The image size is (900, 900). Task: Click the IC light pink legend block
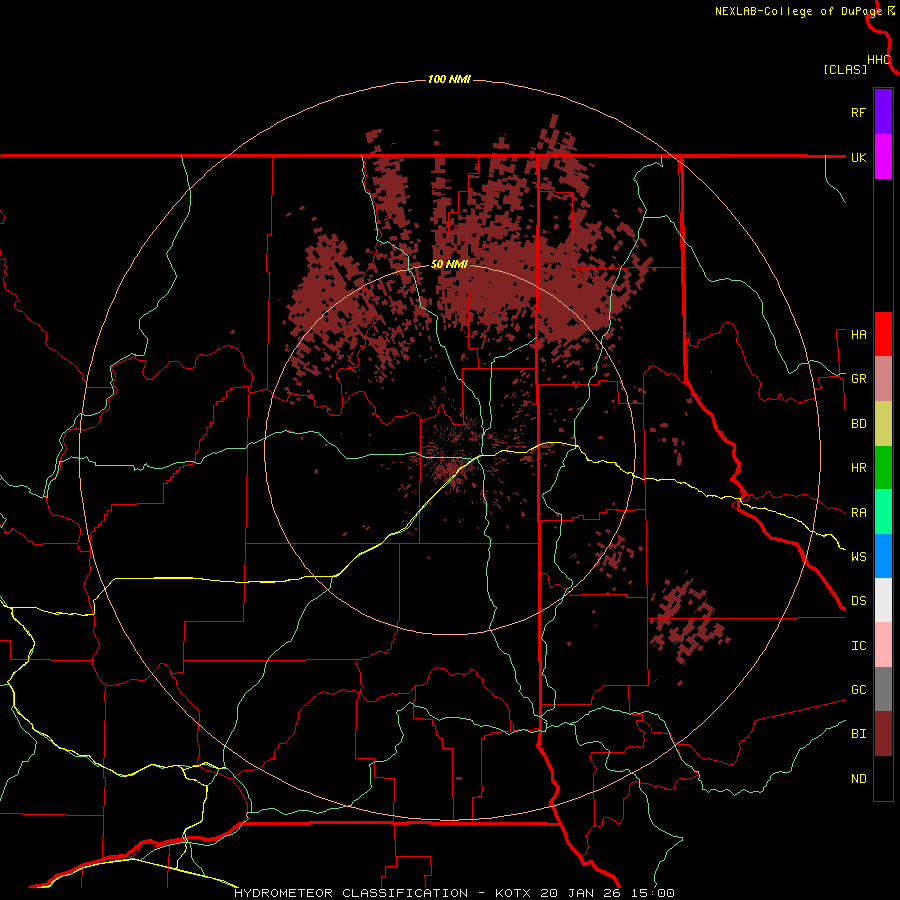point(883,645)
